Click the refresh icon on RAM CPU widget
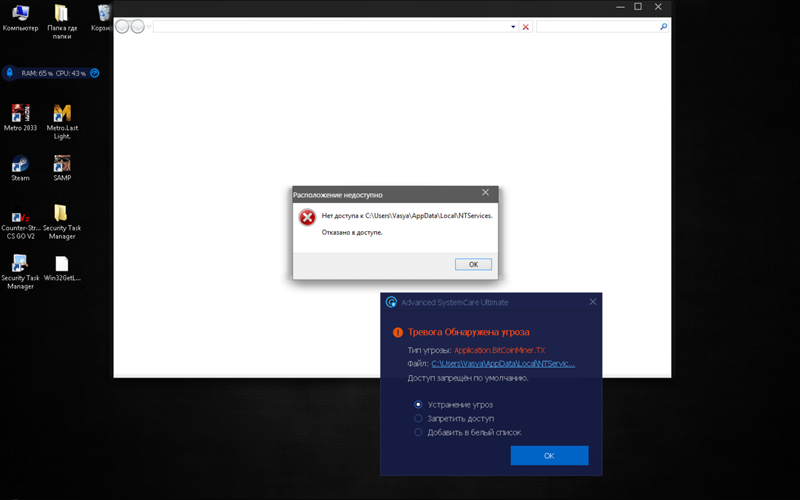This screenshot has height=500, width=800. click(x=94, y=73)
